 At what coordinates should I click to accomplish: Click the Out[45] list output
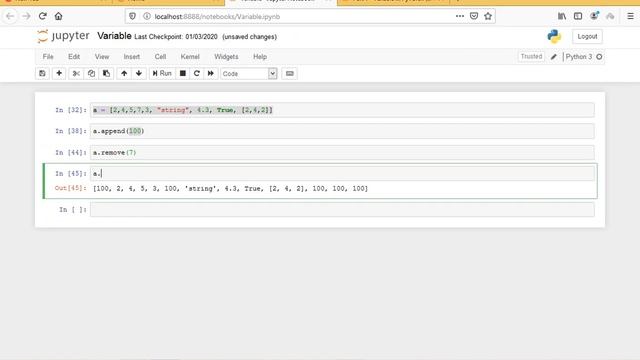(231, 189)
